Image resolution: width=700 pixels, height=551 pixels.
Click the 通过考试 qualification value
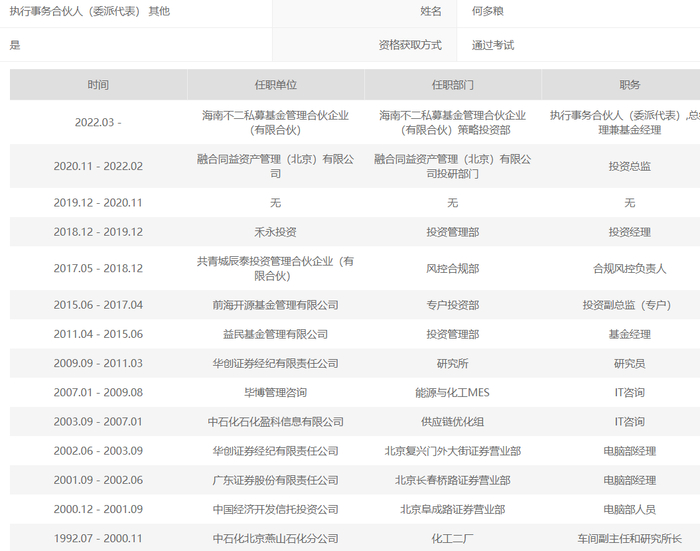click(493, 45)
